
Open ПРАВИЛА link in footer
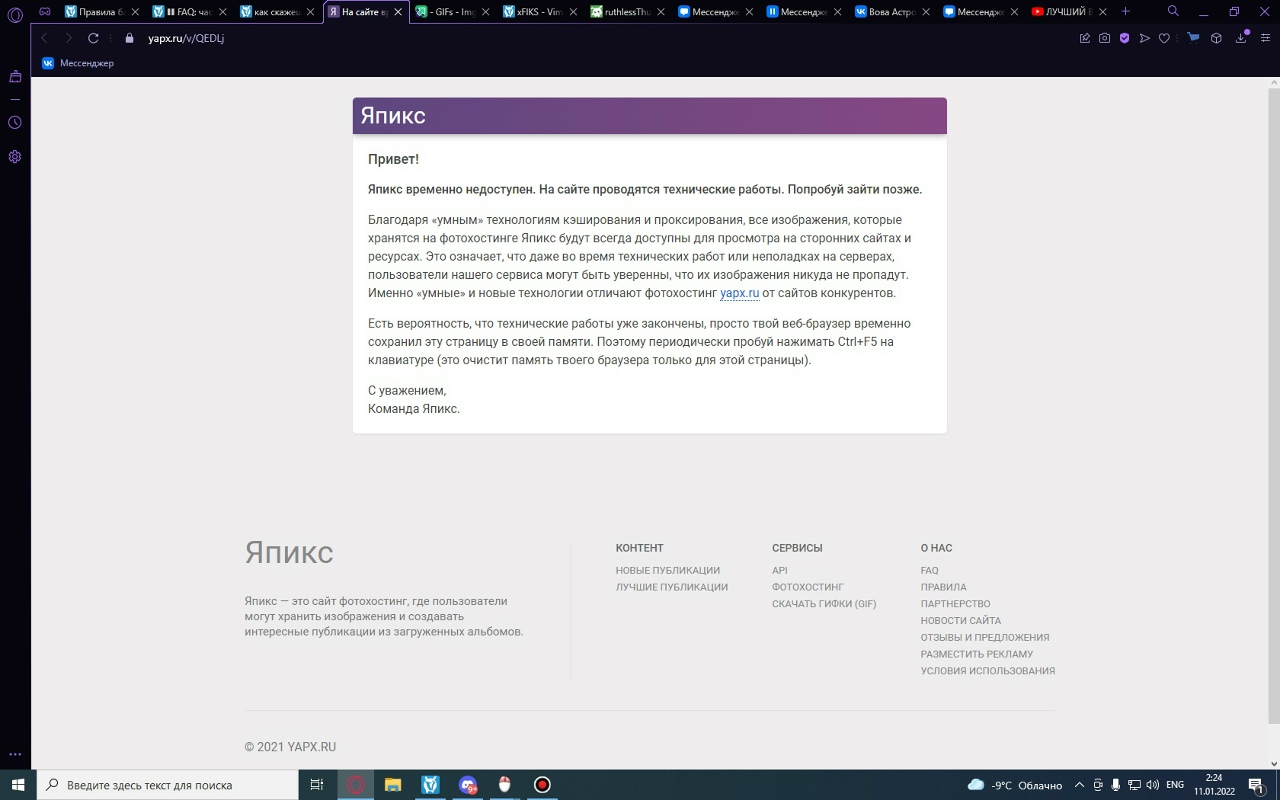(x=943, y=587)
